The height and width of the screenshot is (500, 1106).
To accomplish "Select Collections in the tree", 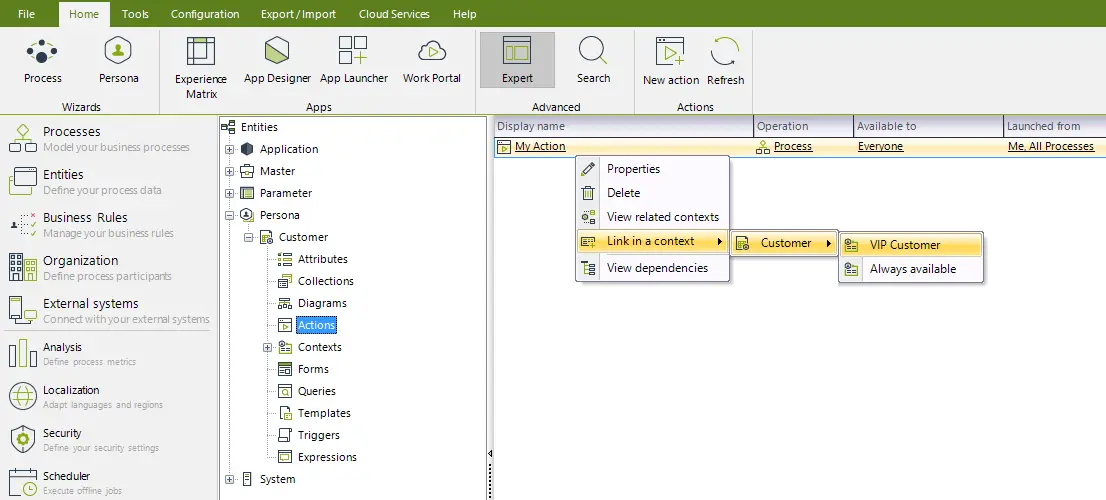I will [x=325, y=281].
